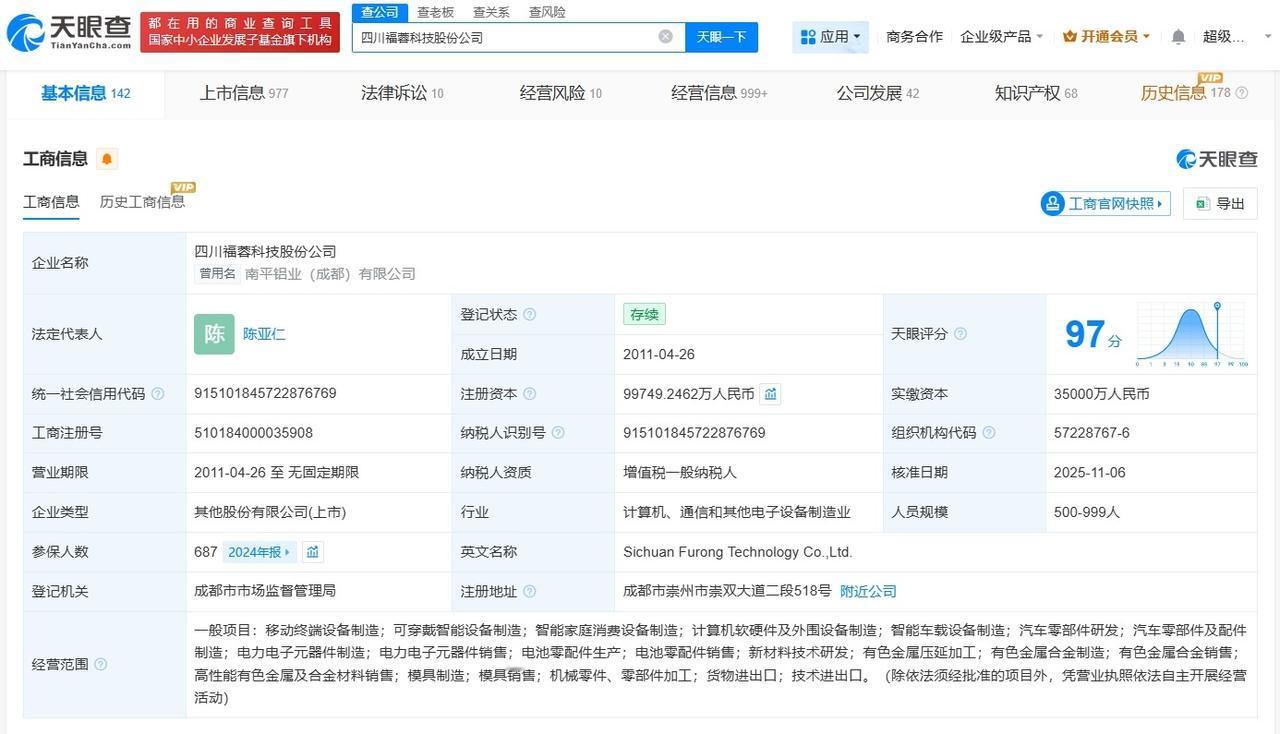This screenshot has width=1280, height=734.
Task: Click the 导出 export button
Action: tap(1220, 204)
